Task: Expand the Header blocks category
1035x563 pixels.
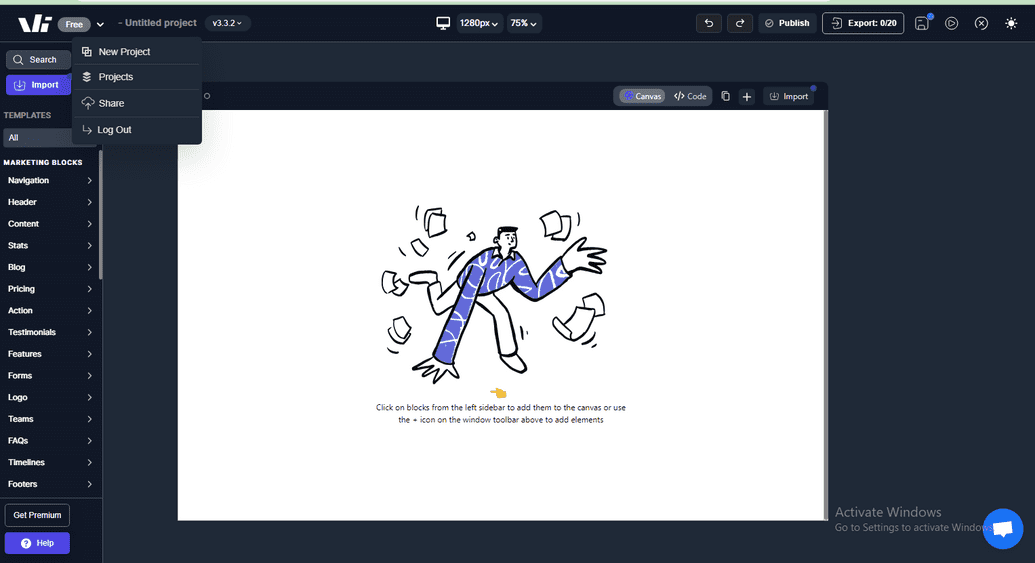Action: click(x=50, y=202)
